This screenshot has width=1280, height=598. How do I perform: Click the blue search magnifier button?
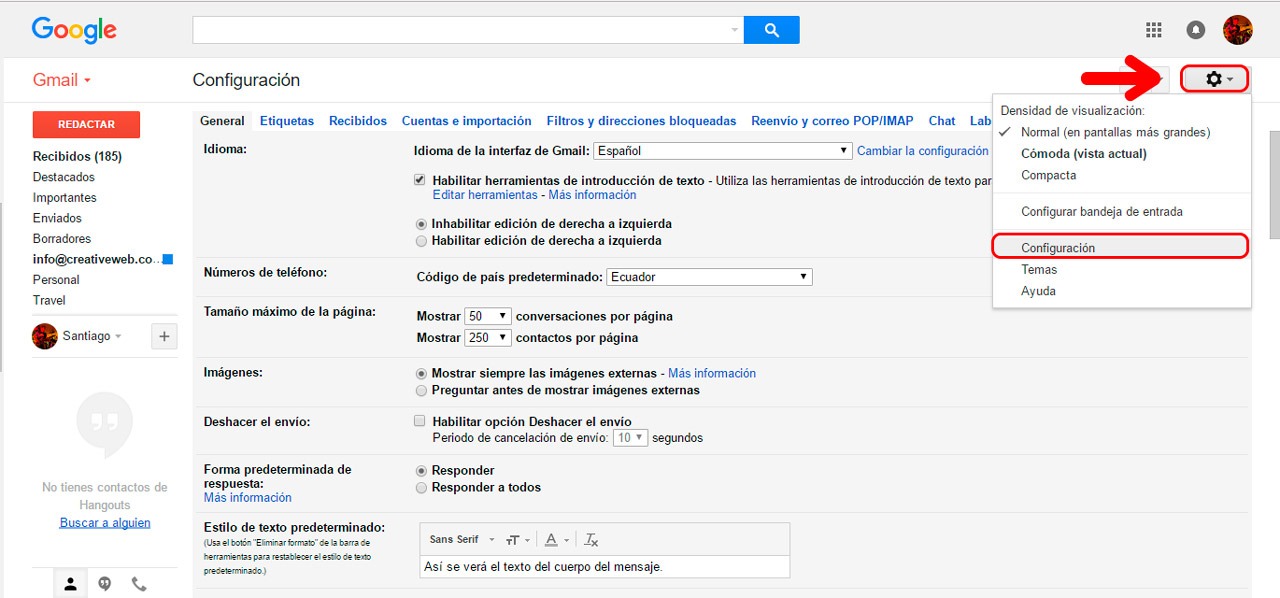point(771,30)
